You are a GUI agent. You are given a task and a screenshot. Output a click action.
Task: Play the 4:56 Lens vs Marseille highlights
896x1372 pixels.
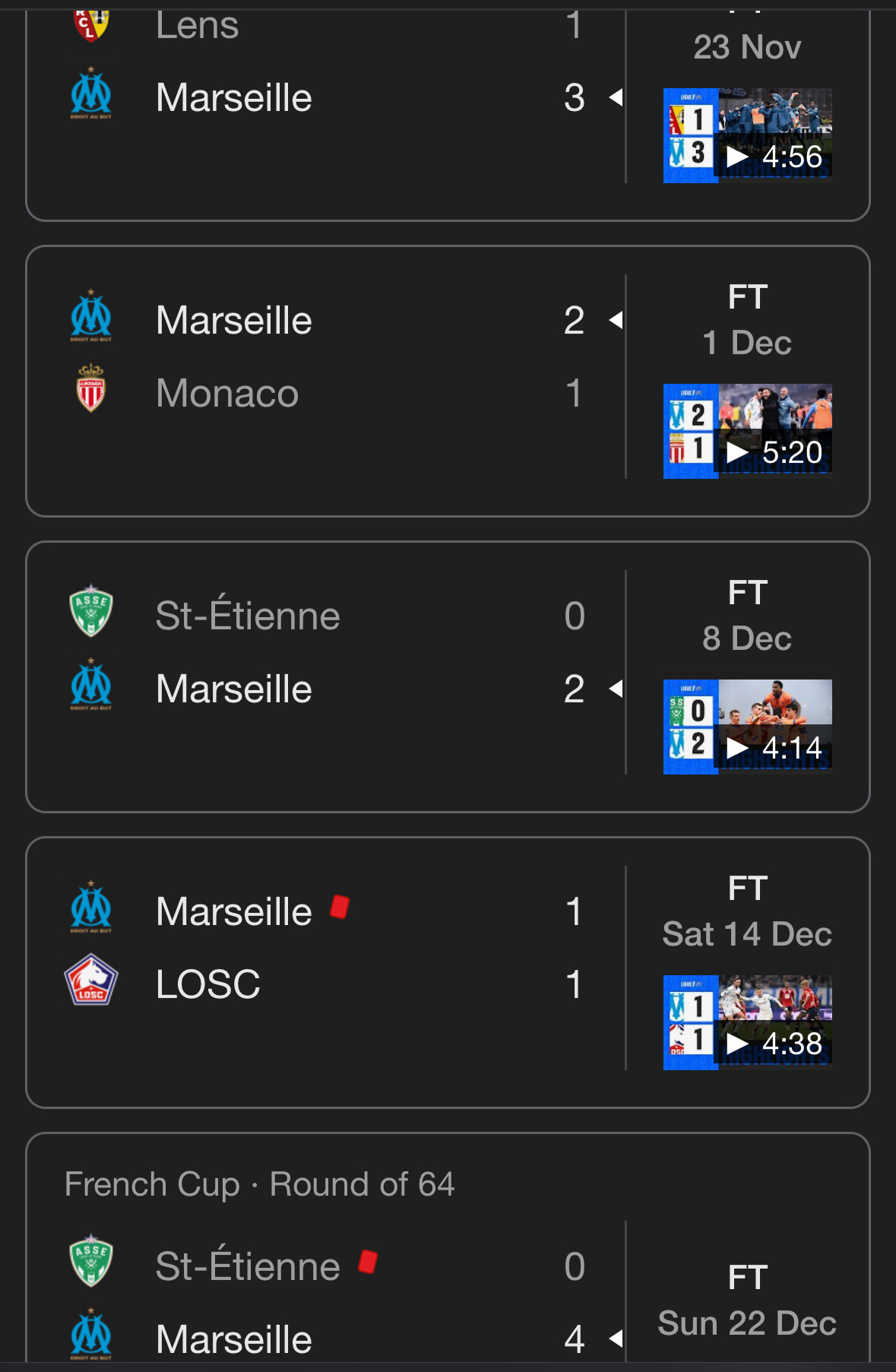pyautogui.click(x=748, y=135)
